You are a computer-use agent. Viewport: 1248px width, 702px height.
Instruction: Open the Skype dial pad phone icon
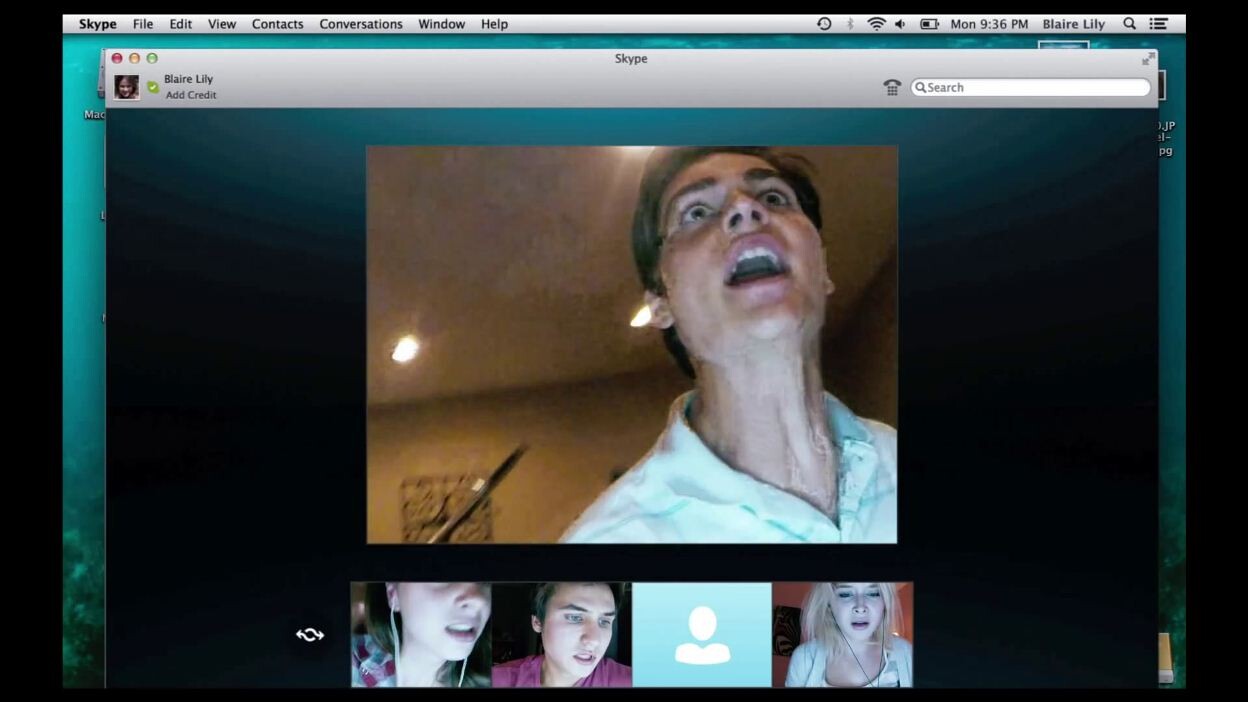tap(892, 88)
